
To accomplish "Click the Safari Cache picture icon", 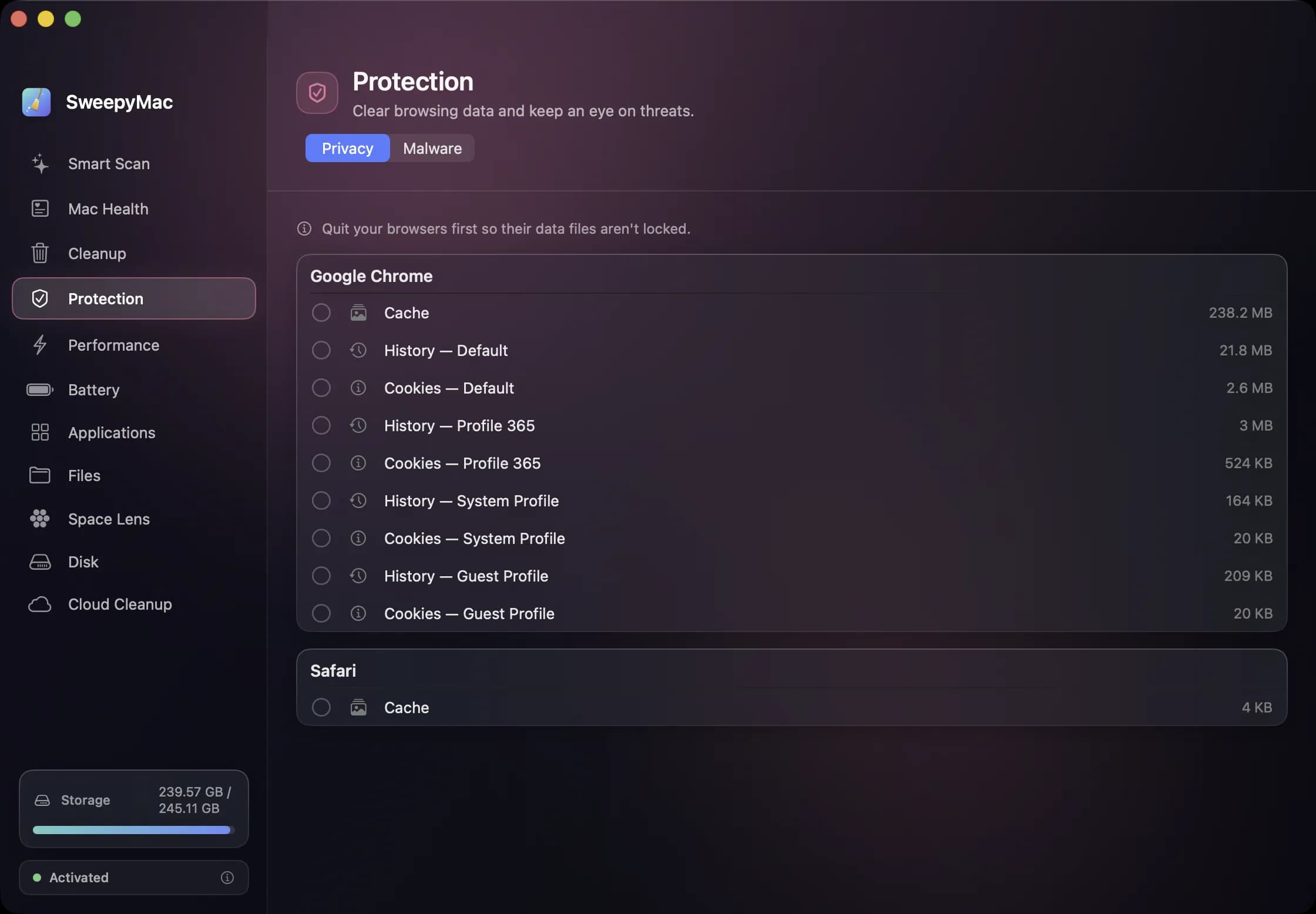I will [x=358, y=708].
